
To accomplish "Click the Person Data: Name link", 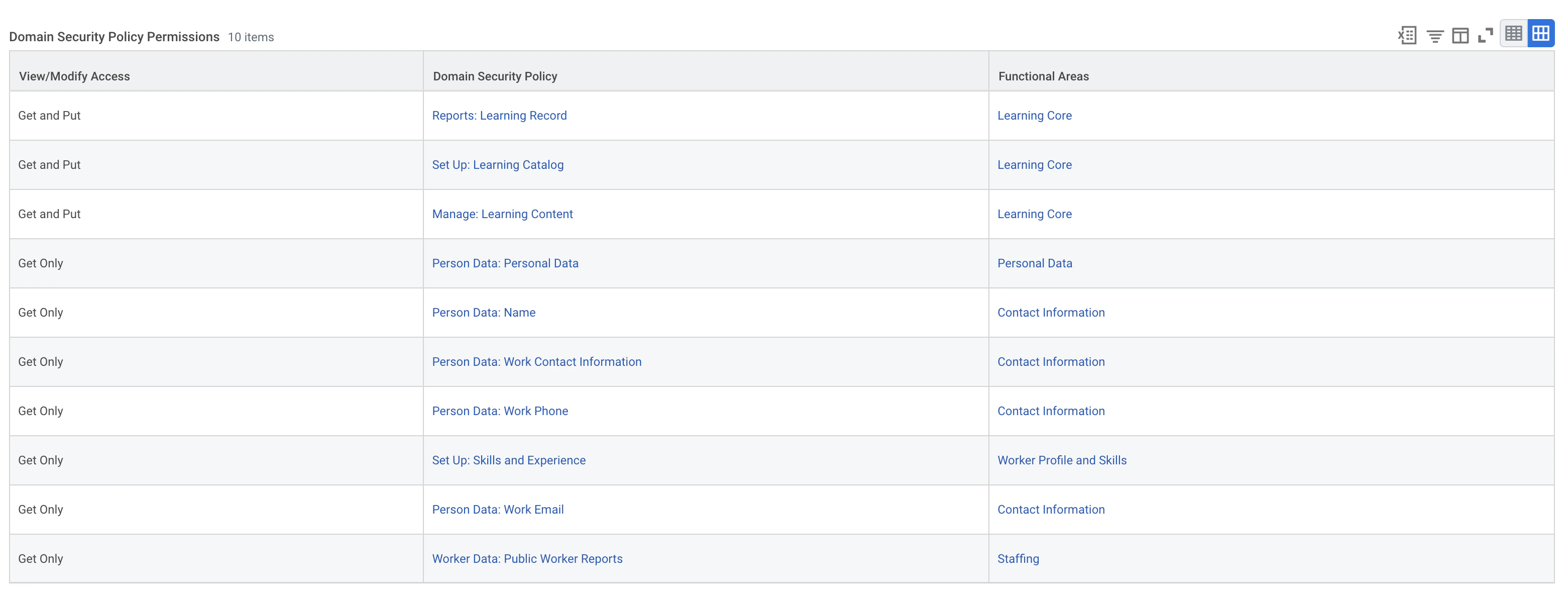I will (483, 313).
